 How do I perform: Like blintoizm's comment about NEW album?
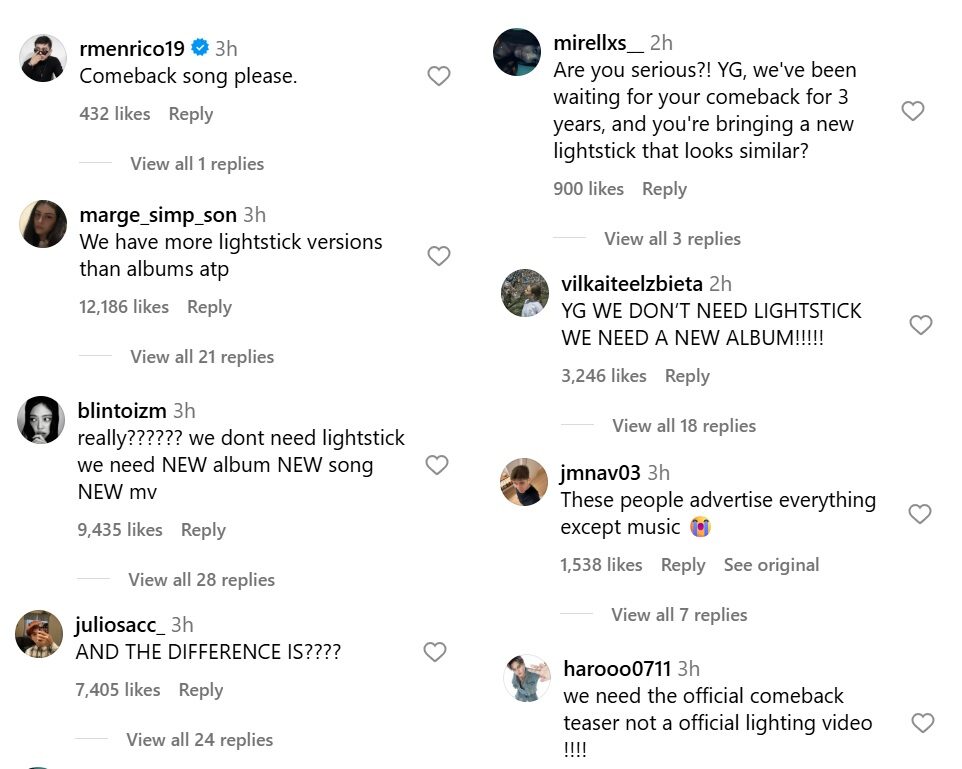(436, 464)
